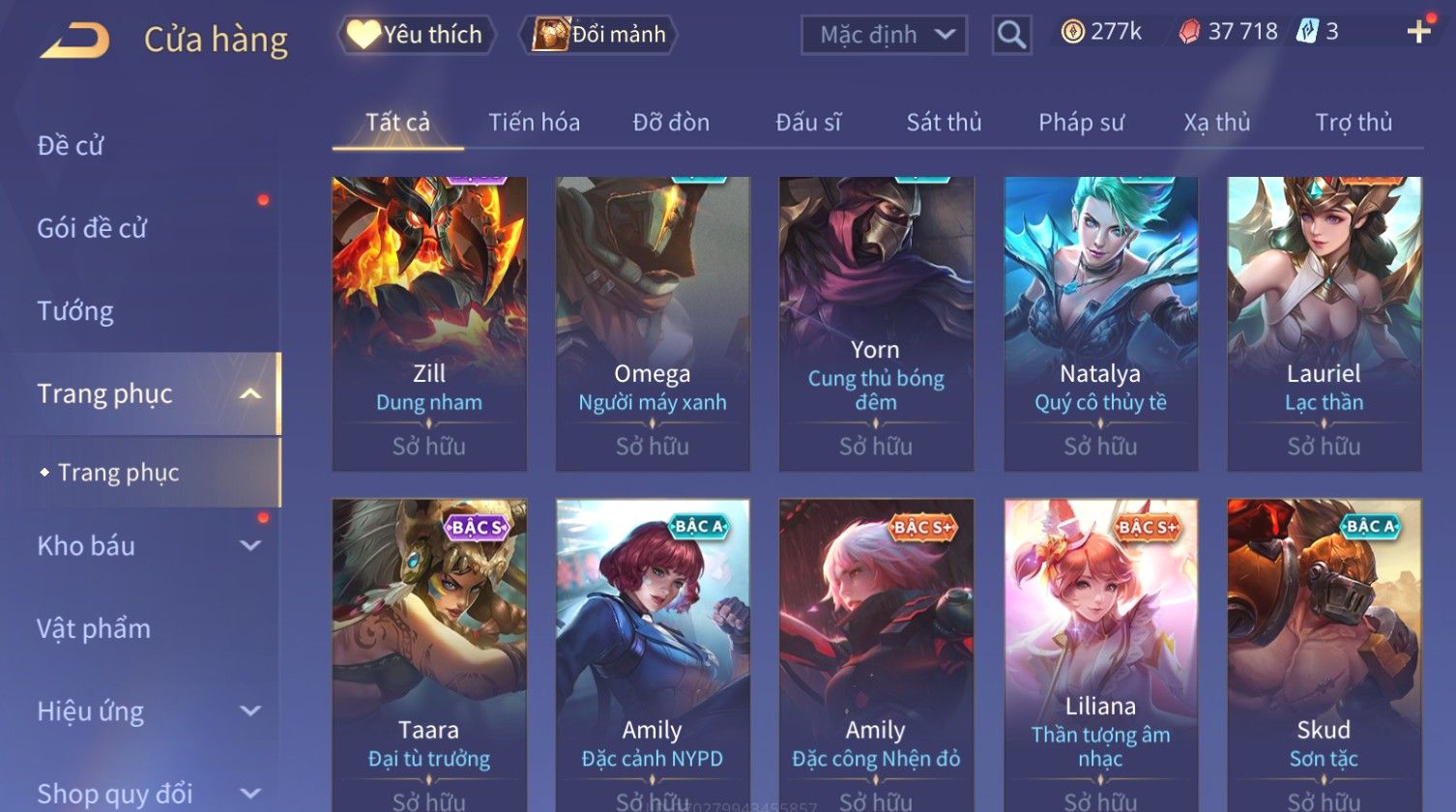Click the back arrow icon
Image resolution: width=1456 pixels, height=812 pixels.
(x=74, y=41)
